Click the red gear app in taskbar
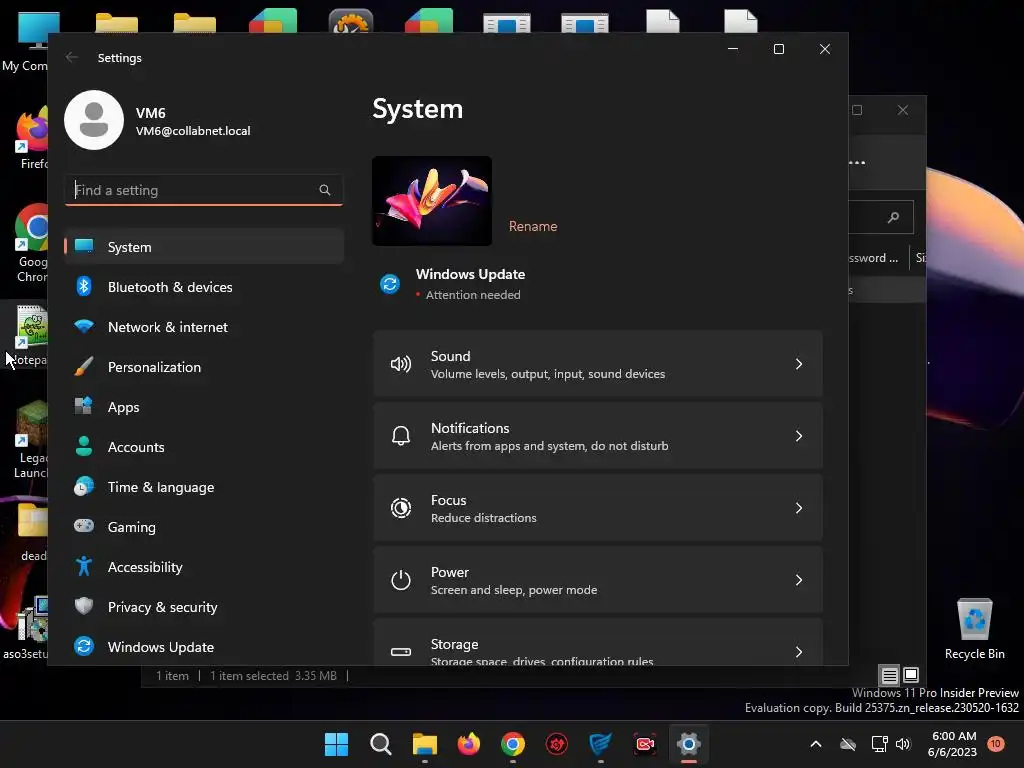This screenshot has height=768, width=1024. (x=556, y=744)
